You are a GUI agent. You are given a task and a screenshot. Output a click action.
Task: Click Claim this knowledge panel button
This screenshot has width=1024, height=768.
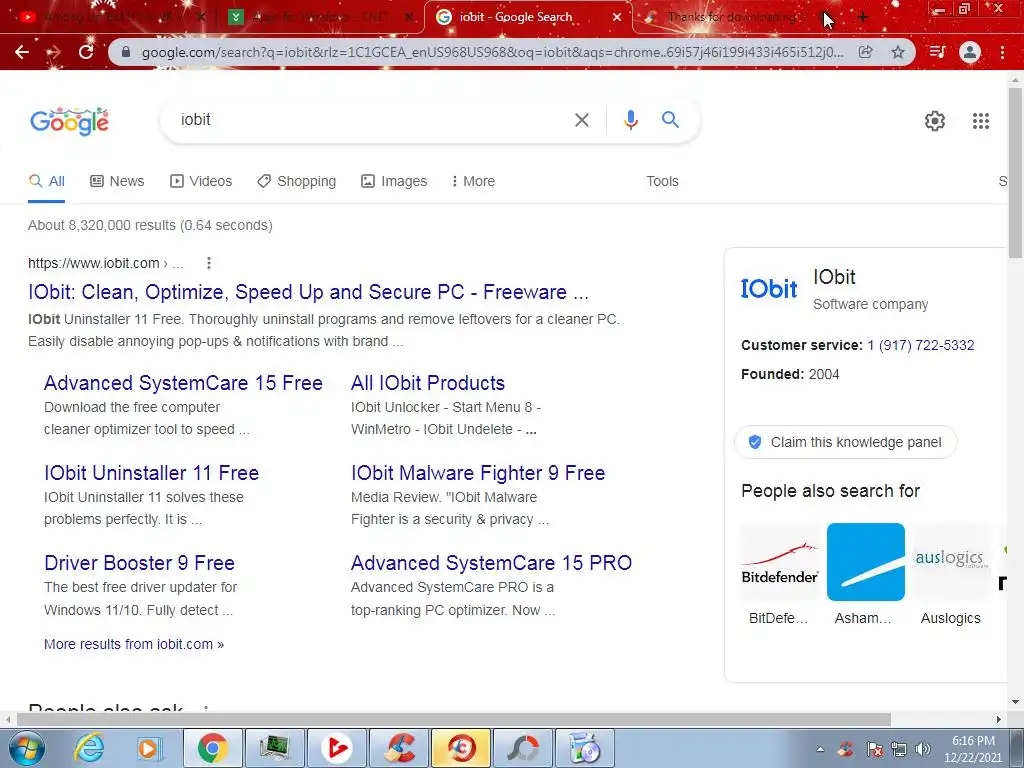pos(846,442)
